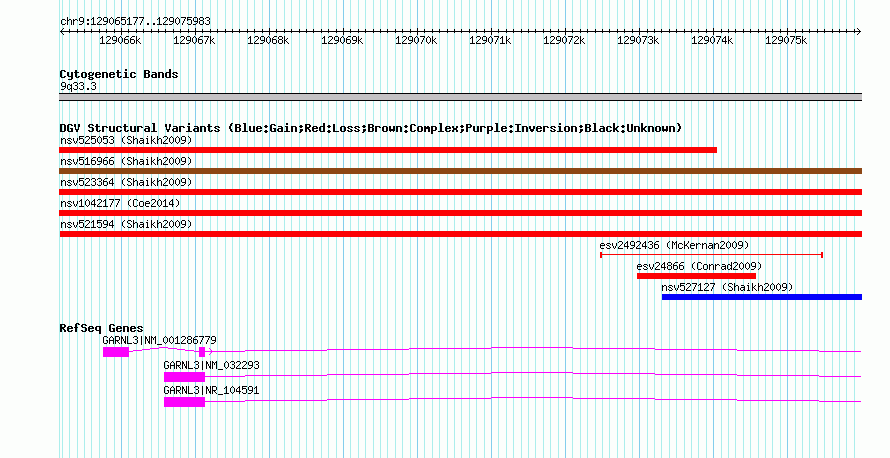Open the GARNL3|NM_032293 gene label

point(212,365)
